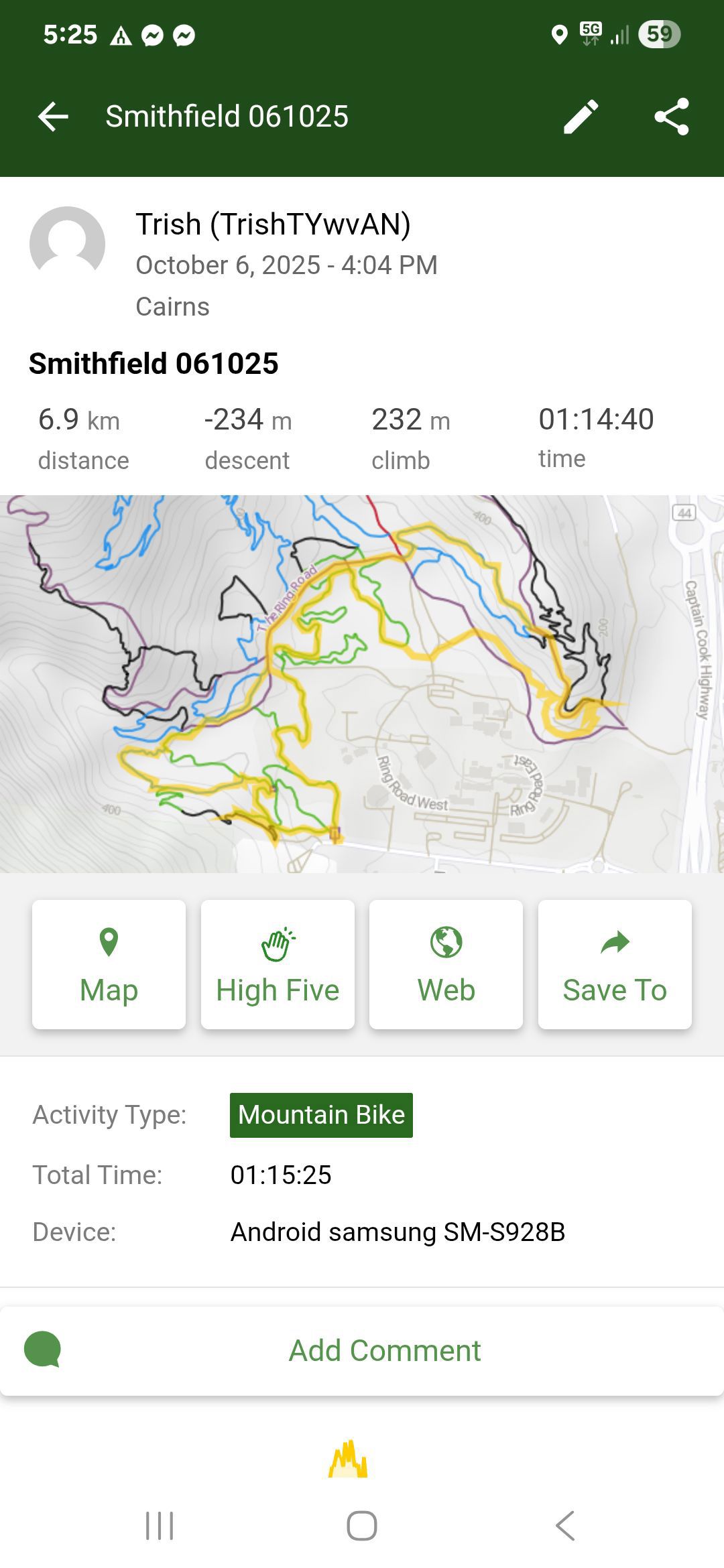Tap Add Comment
724x1568 pixels.
[x=384, y=1350]
